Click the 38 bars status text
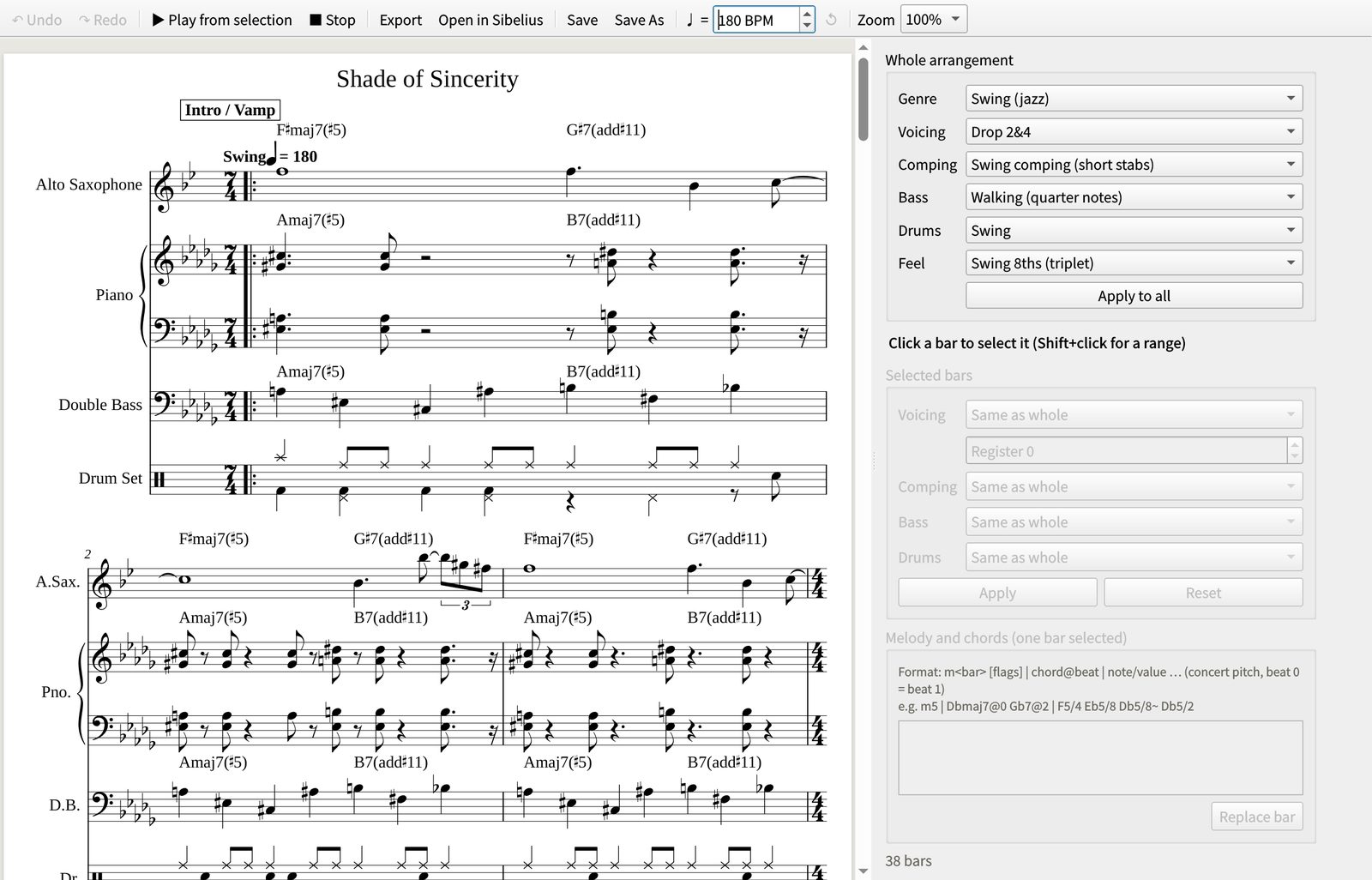 [908, 860]
